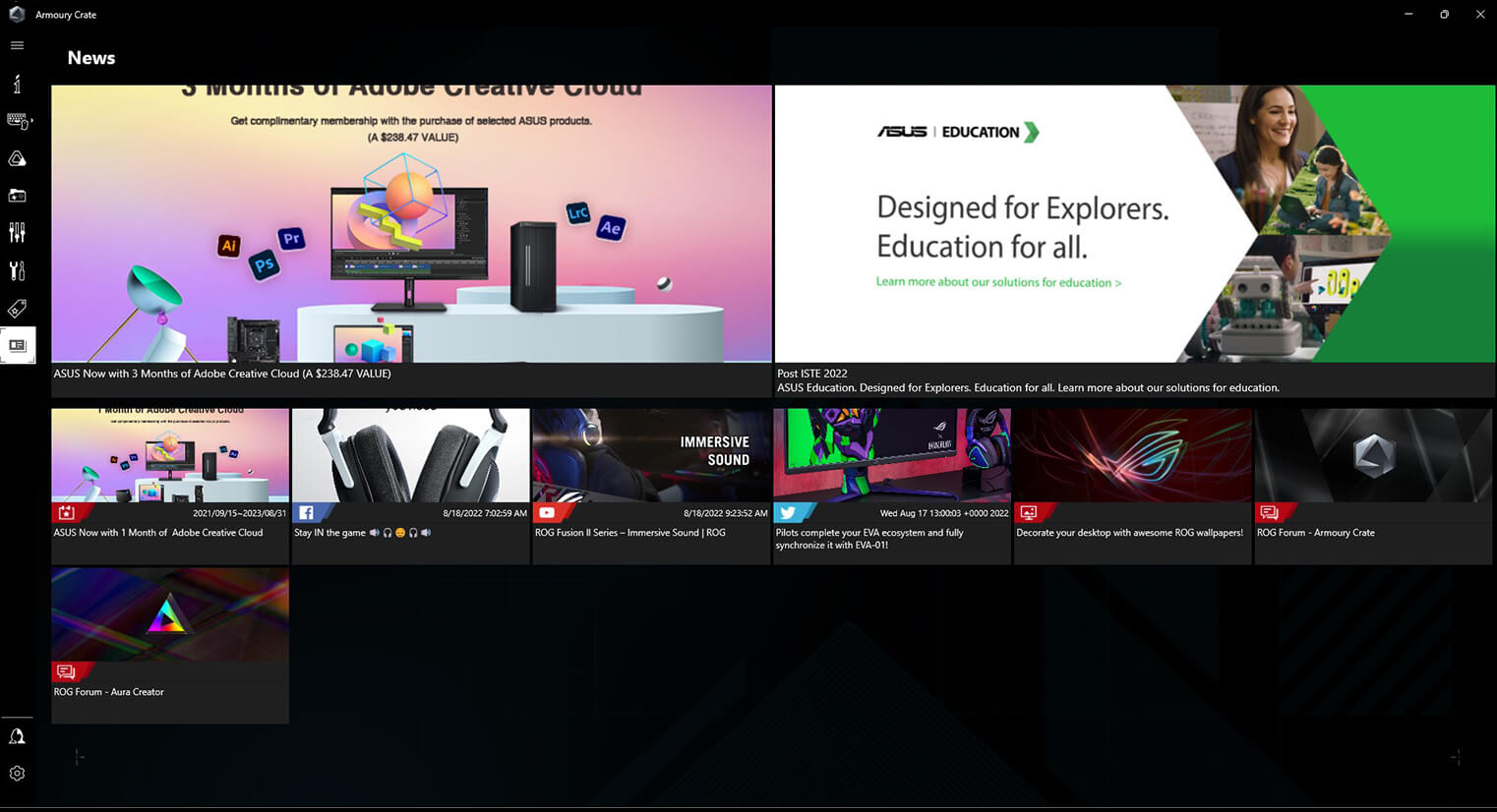Viewport: 1497px width, 812px height.
Task: Open the notifications bell icon
Action: point(17,736)
